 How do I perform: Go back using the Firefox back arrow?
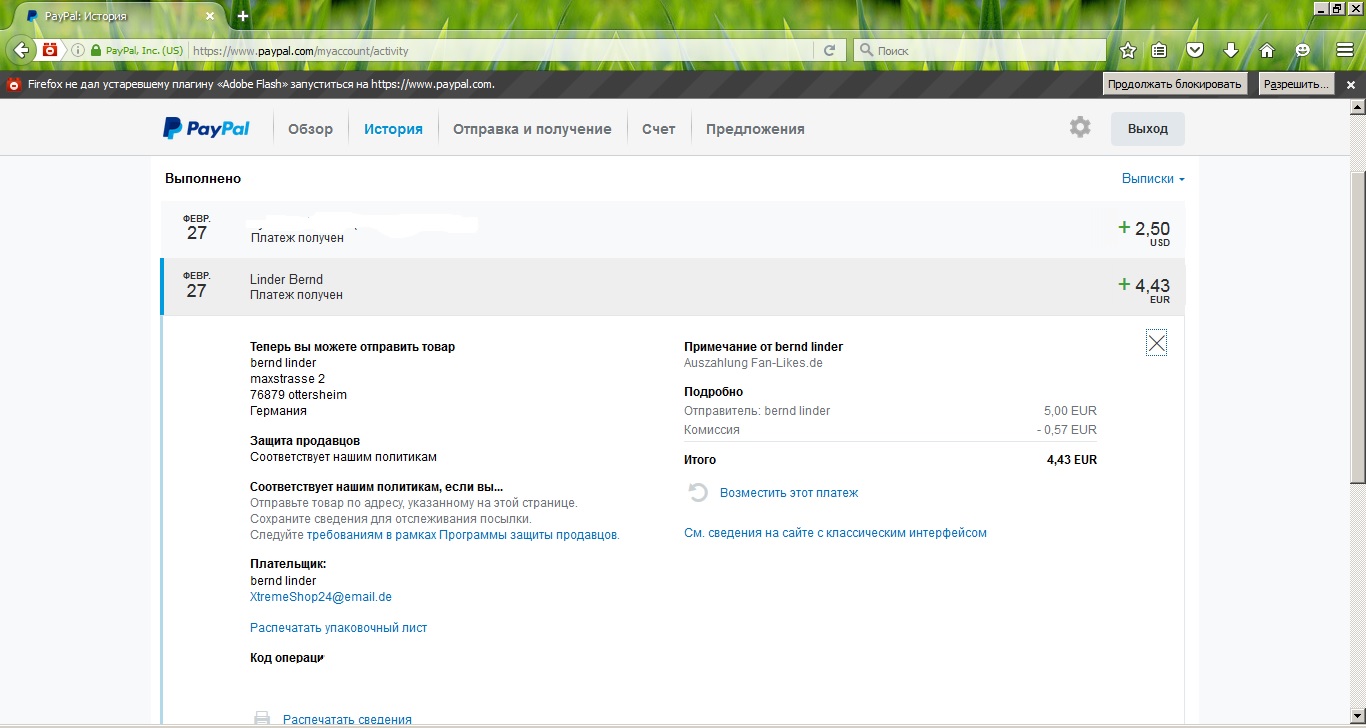[x=22, y=50]
